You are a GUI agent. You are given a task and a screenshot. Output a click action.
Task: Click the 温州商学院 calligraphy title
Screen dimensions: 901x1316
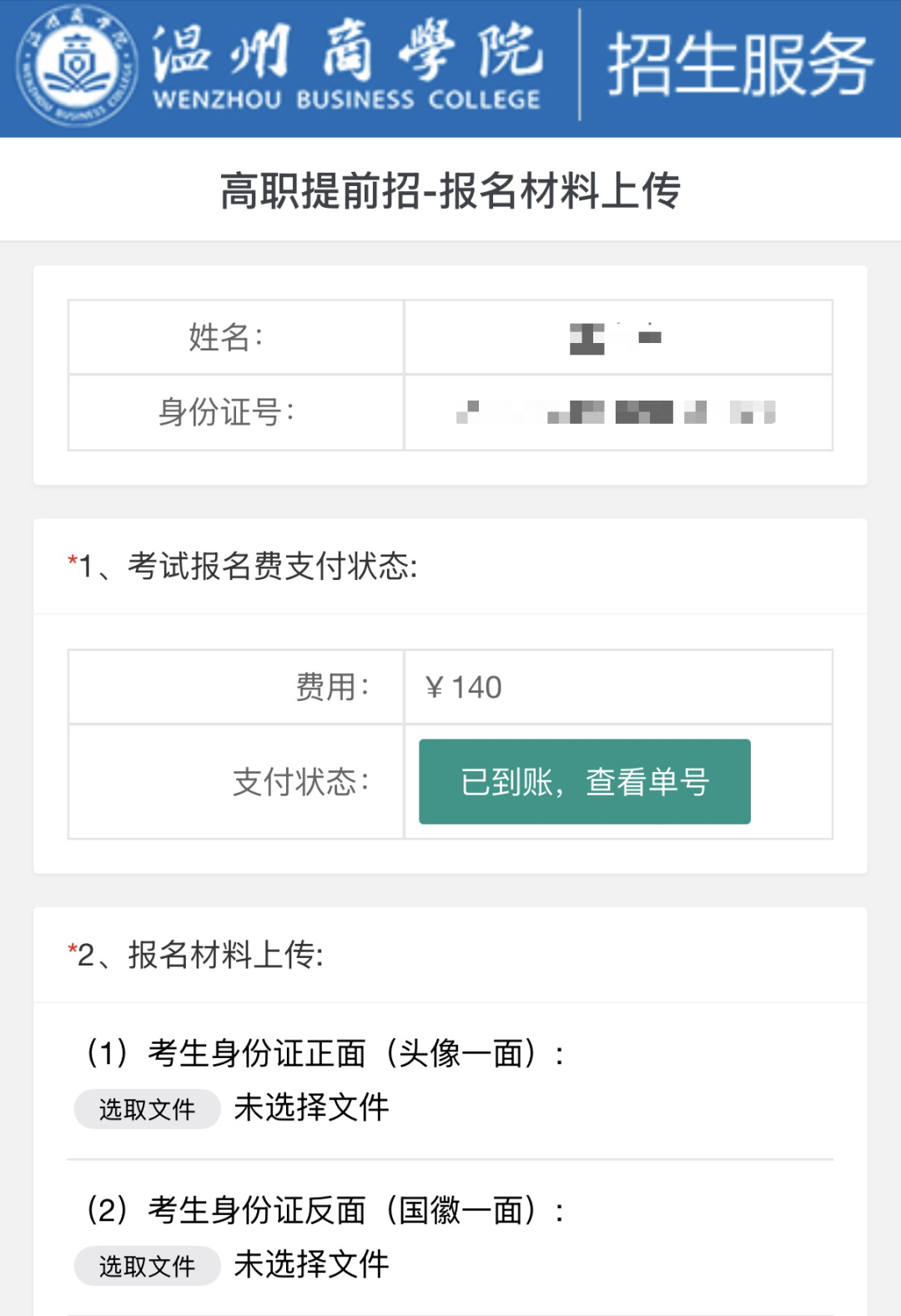tap(347, 50)
